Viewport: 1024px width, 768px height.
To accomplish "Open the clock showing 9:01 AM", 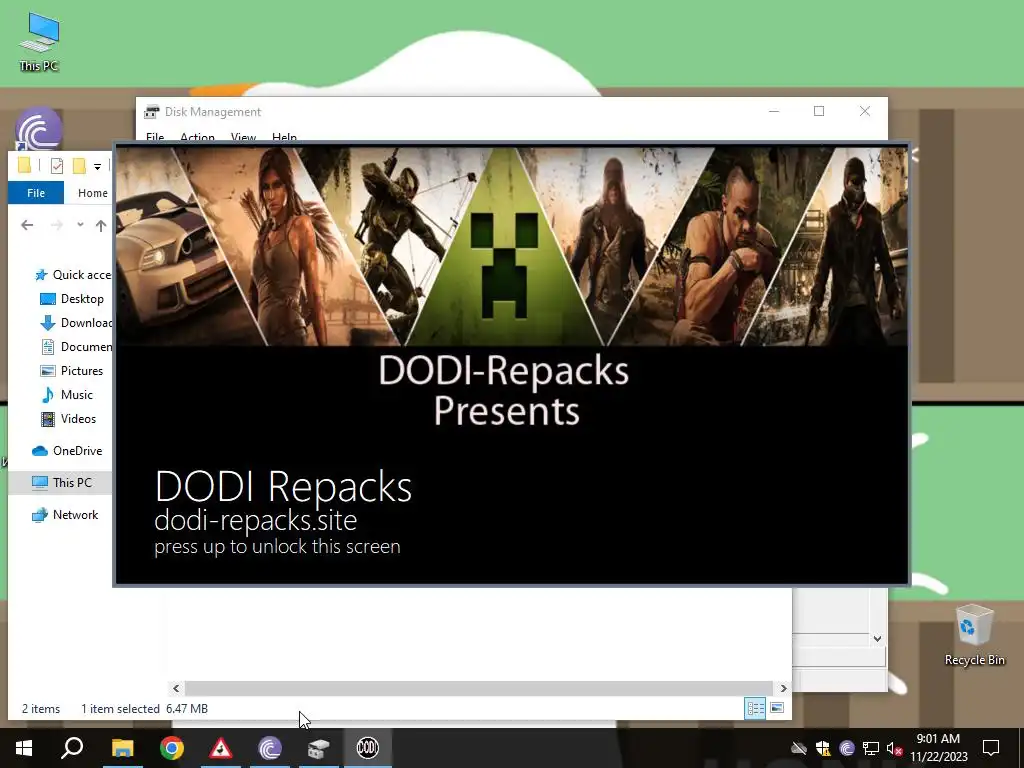I will click(938, 748).
